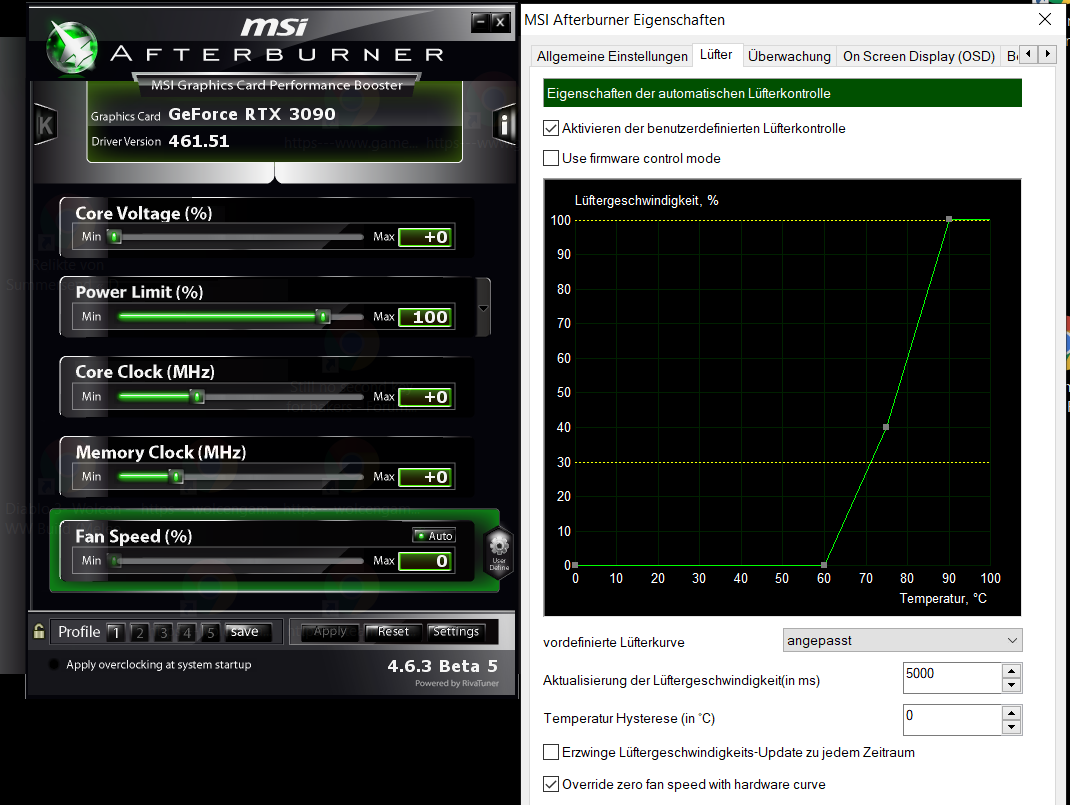Click 'Powered by RivaTuner' text
The height and width of the screenshot is (805, 1070).
(x=457, y=684)
